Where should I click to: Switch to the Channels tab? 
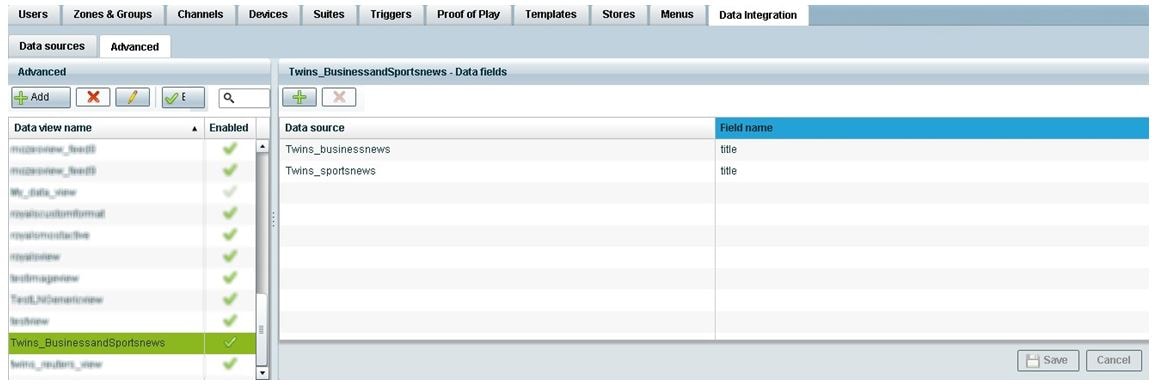tap(201, 15)
